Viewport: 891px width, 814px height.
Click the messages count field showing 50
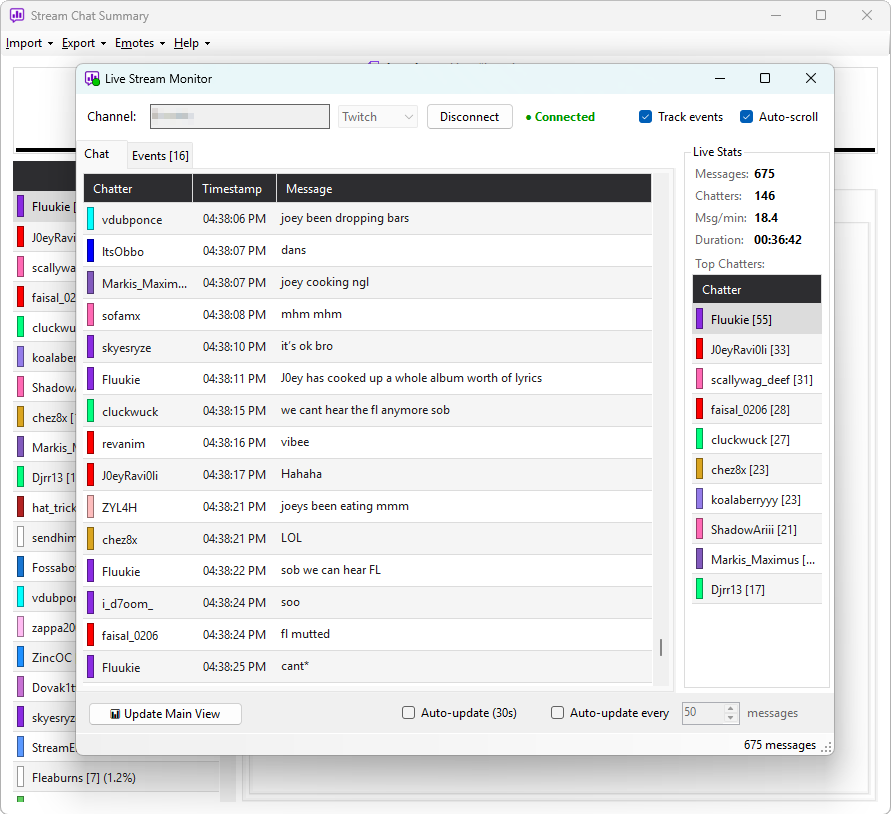tap(703, 713)
